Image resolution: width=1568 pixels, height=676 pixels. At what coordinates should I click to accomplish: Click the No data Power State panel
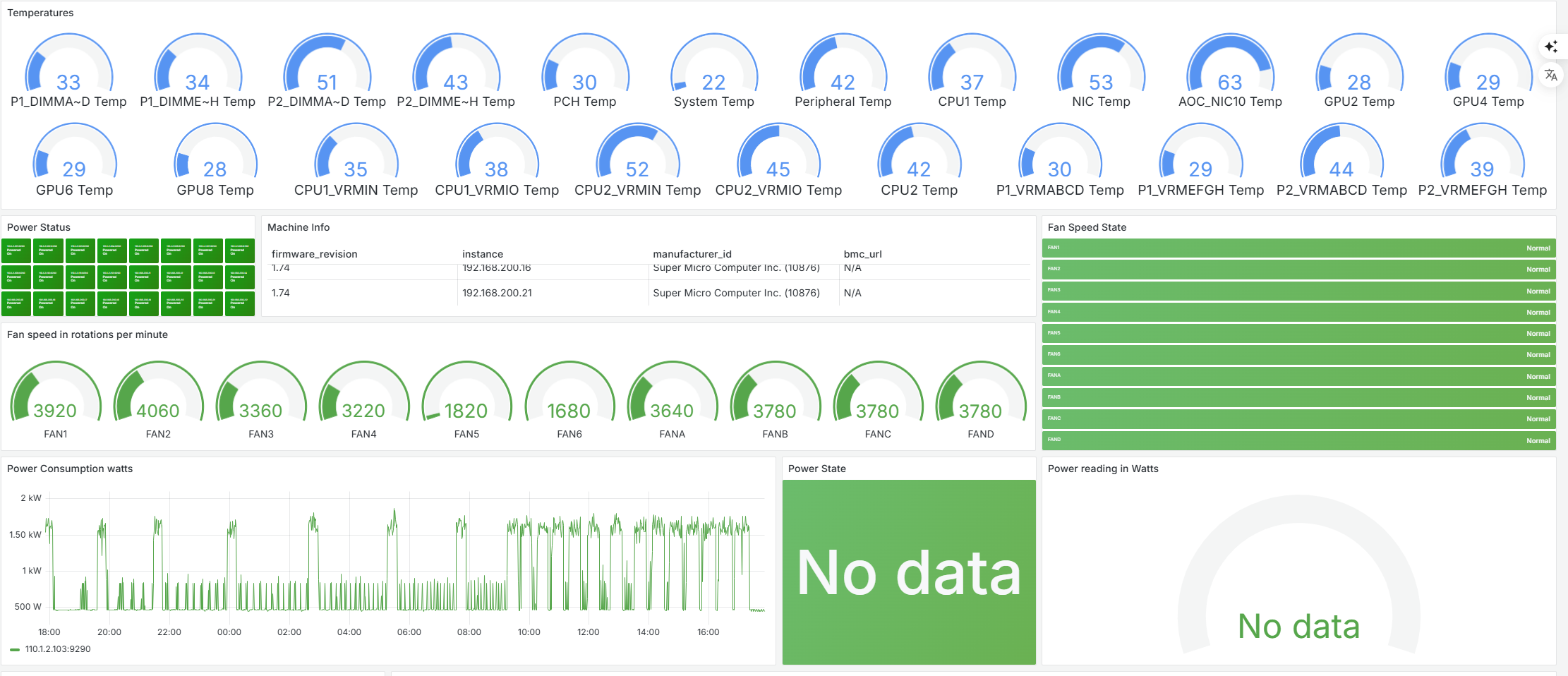pos(909,572)
